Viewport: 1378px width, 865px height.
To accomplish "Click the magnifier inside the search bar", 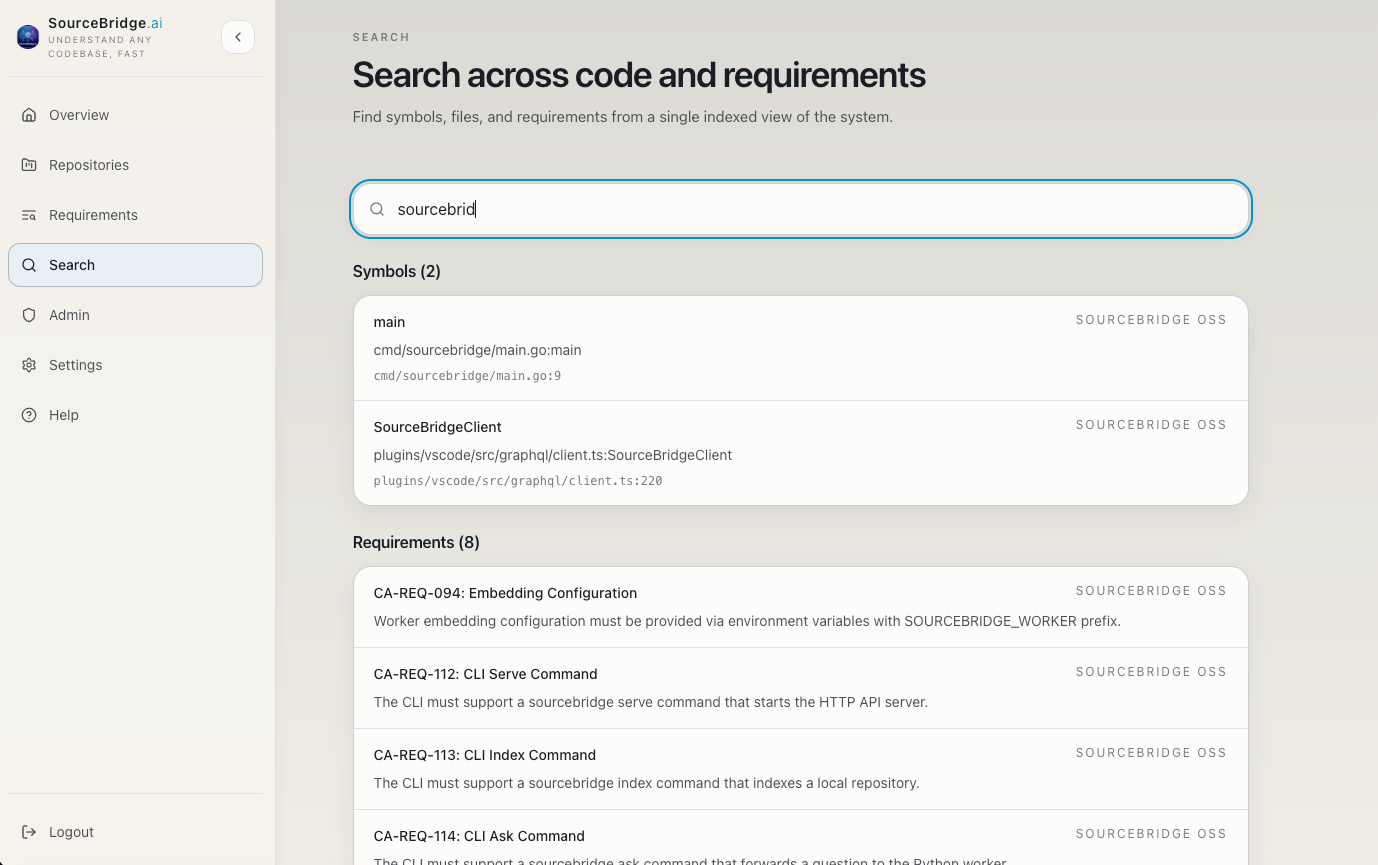I will (377, 209).
